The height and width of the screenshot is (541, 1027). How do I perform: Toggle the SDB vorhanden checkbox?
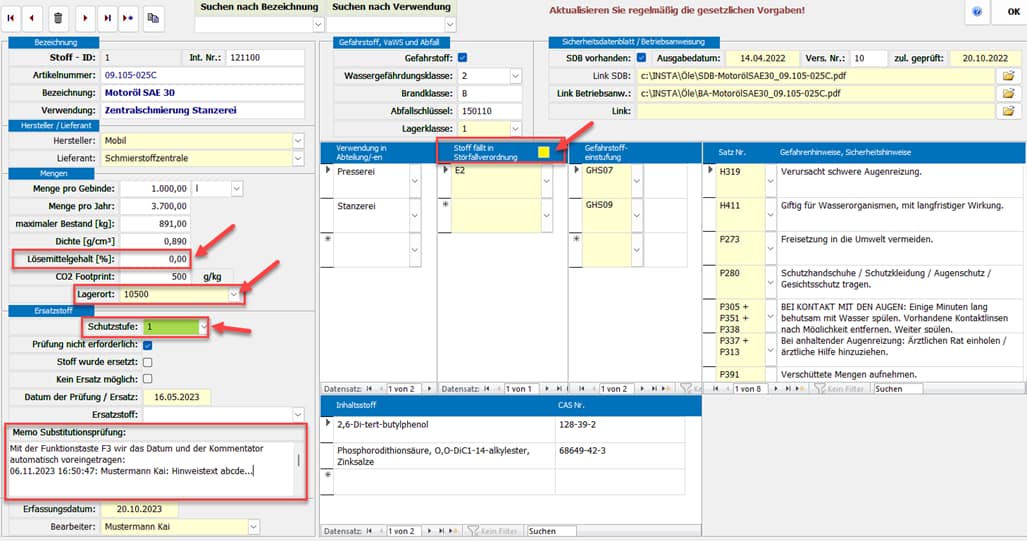point(641,58)
